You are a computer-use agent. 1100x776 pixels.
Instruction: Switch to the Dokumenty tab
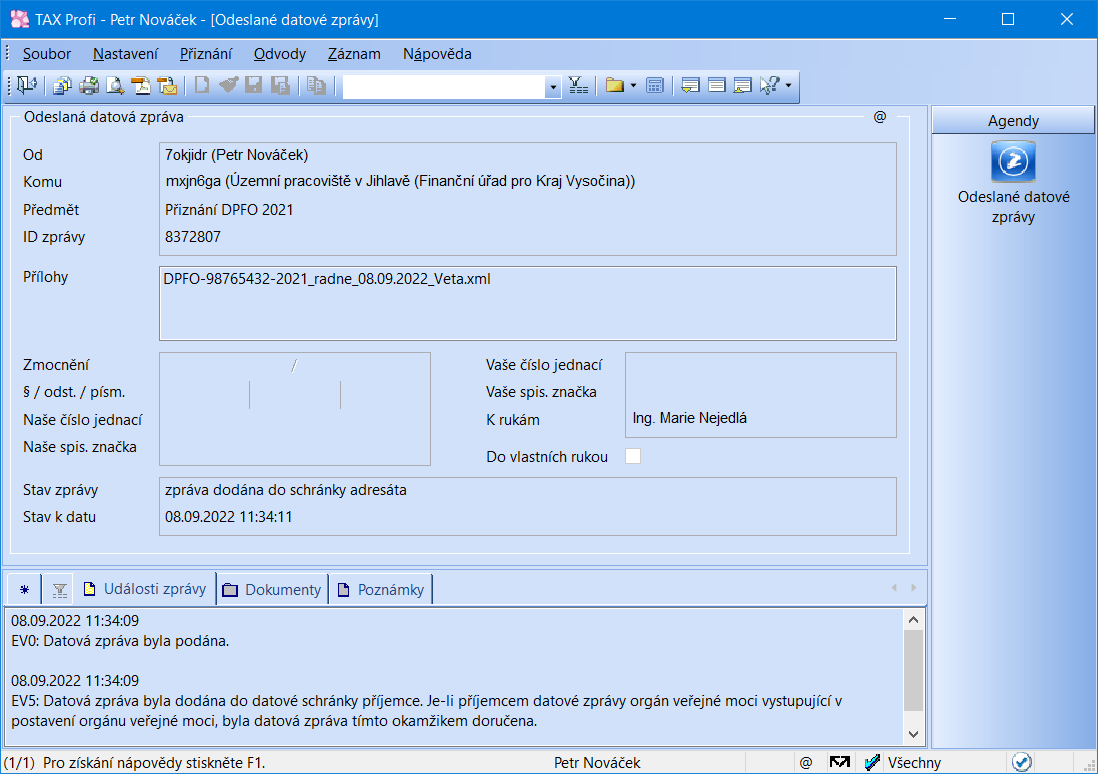(x=272, y=589)
